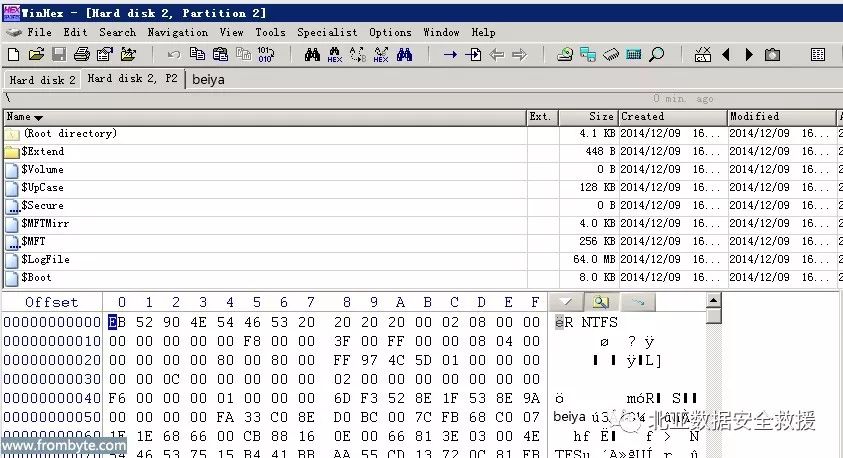The width and height of the screenshot is (843, 458).
Task: Click the Go To Offset arrow icon
Action: [450, 54]
